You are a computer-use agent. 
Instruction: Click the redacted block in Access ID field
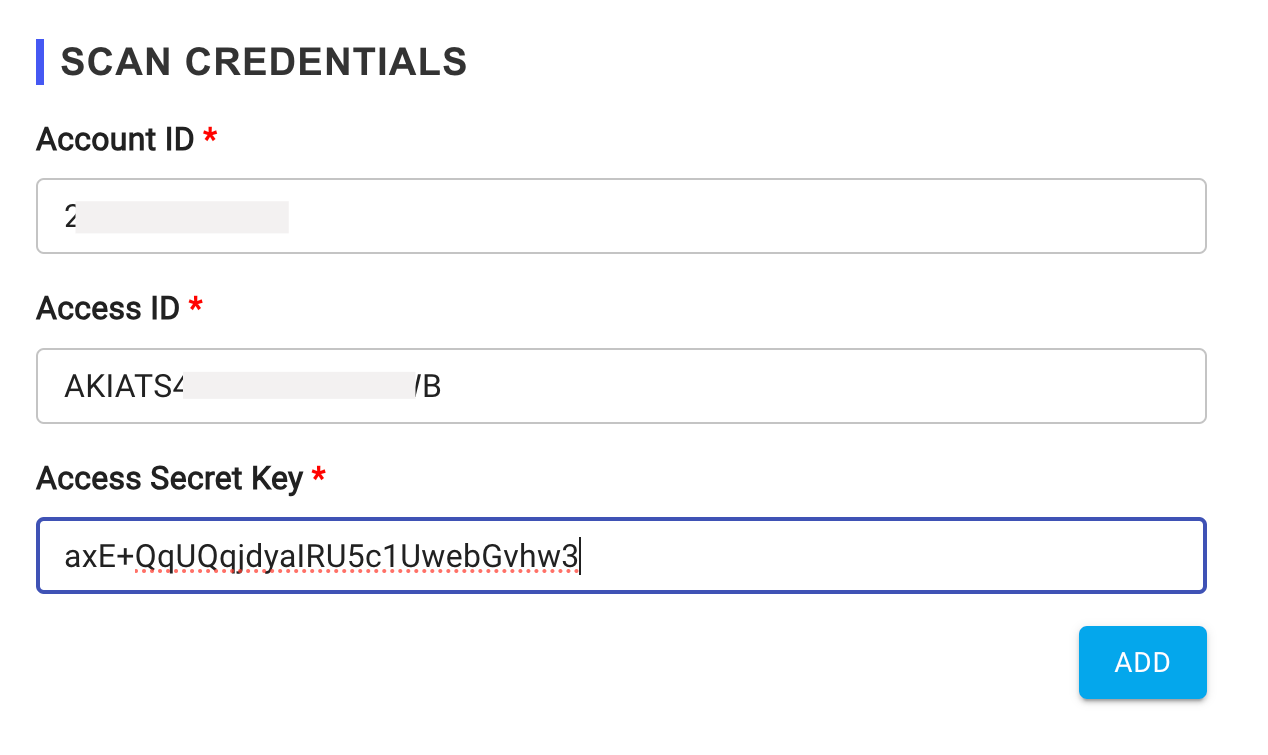pyautogui.click(x=299, y=386)
